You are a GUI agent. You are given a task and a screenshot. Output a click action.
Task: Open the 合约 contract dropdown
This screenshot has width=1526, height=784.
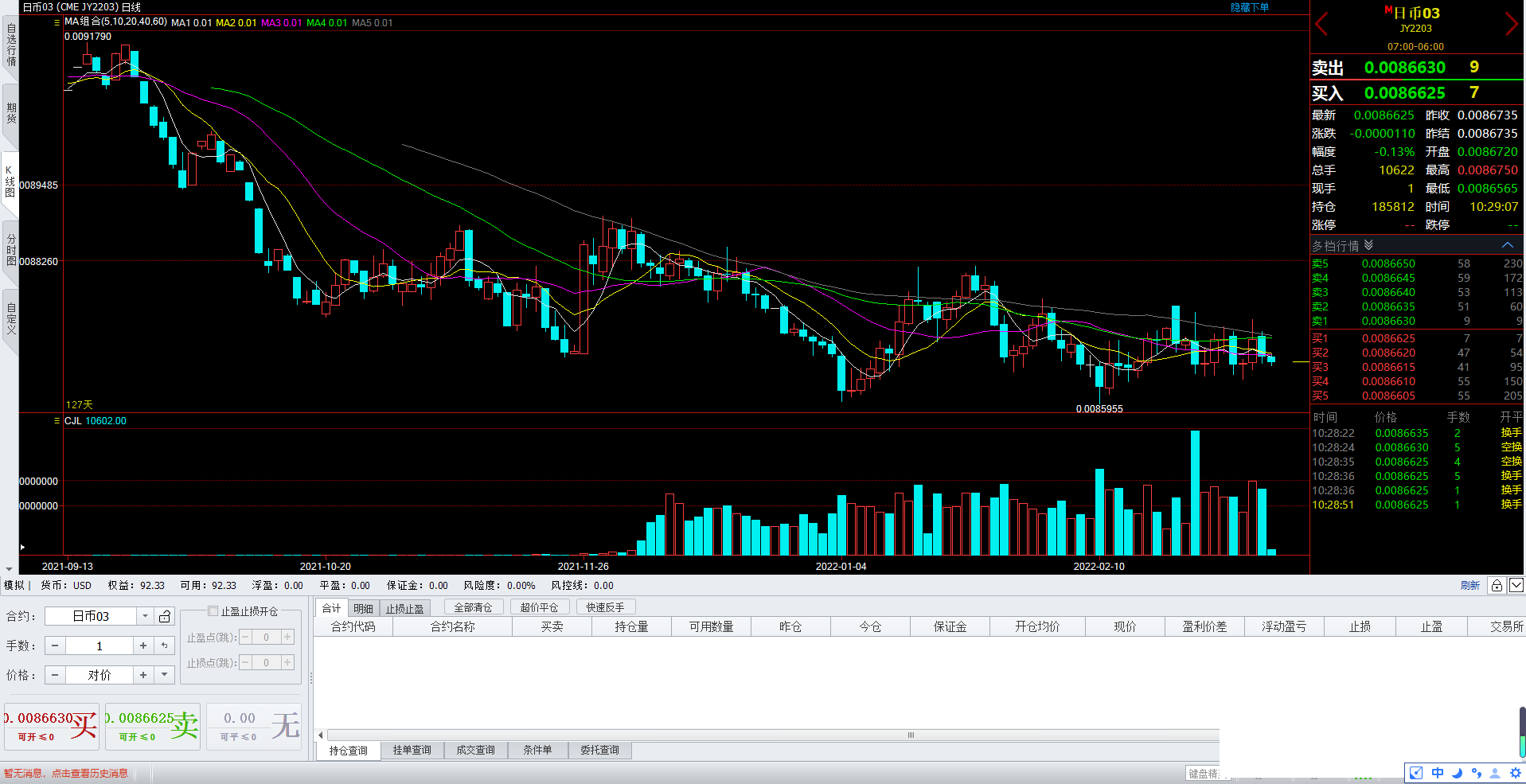145,616
